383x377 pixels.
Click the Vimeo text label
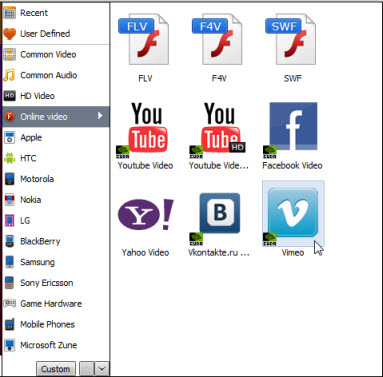(x=293, y=252)
